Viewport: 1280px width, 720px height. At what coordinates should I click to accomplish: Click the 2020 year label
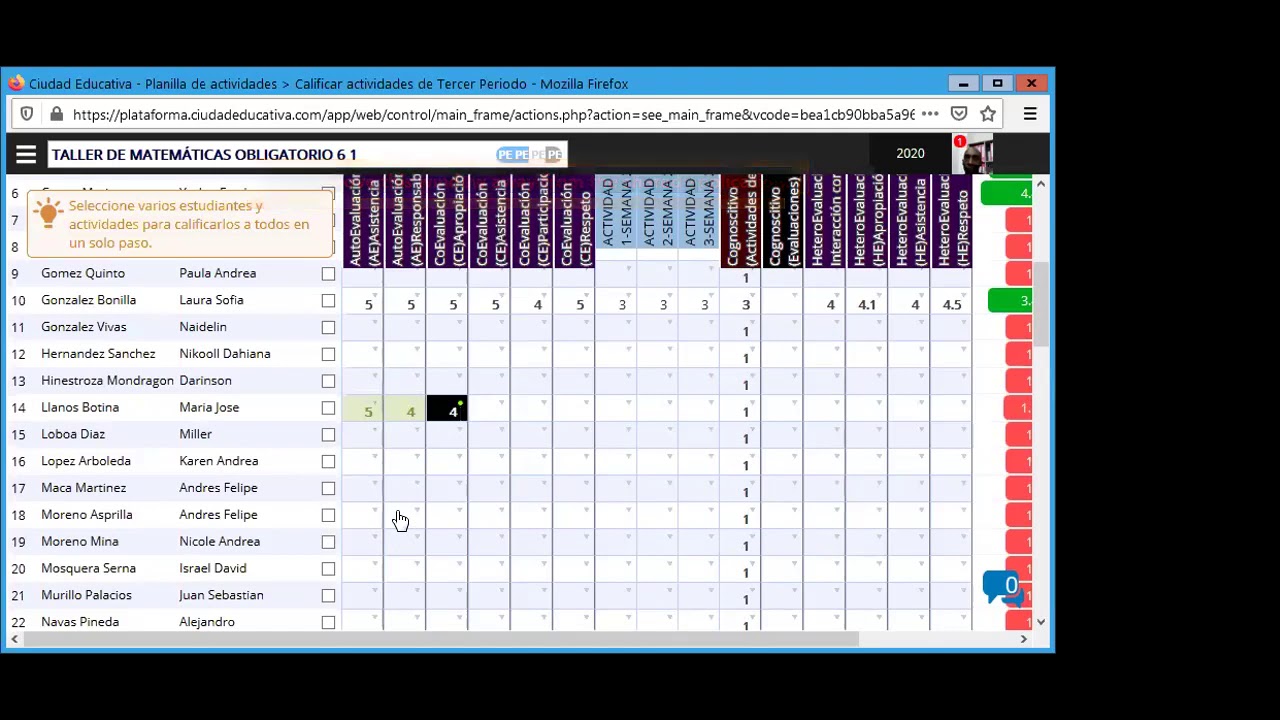click(x=910, y=153)
